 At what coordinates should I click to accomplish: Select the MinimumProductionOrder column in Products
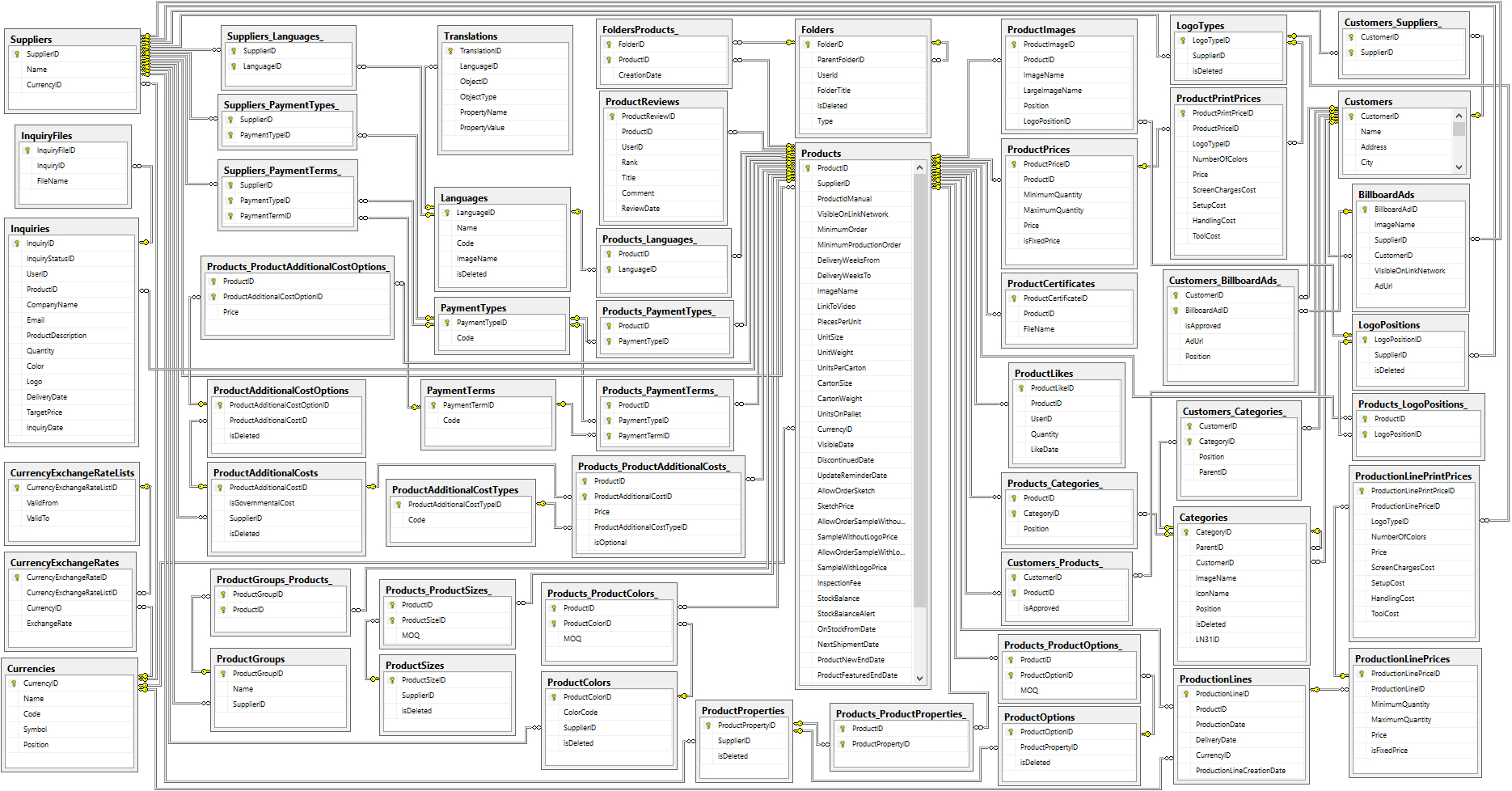[x=857, y=245]
